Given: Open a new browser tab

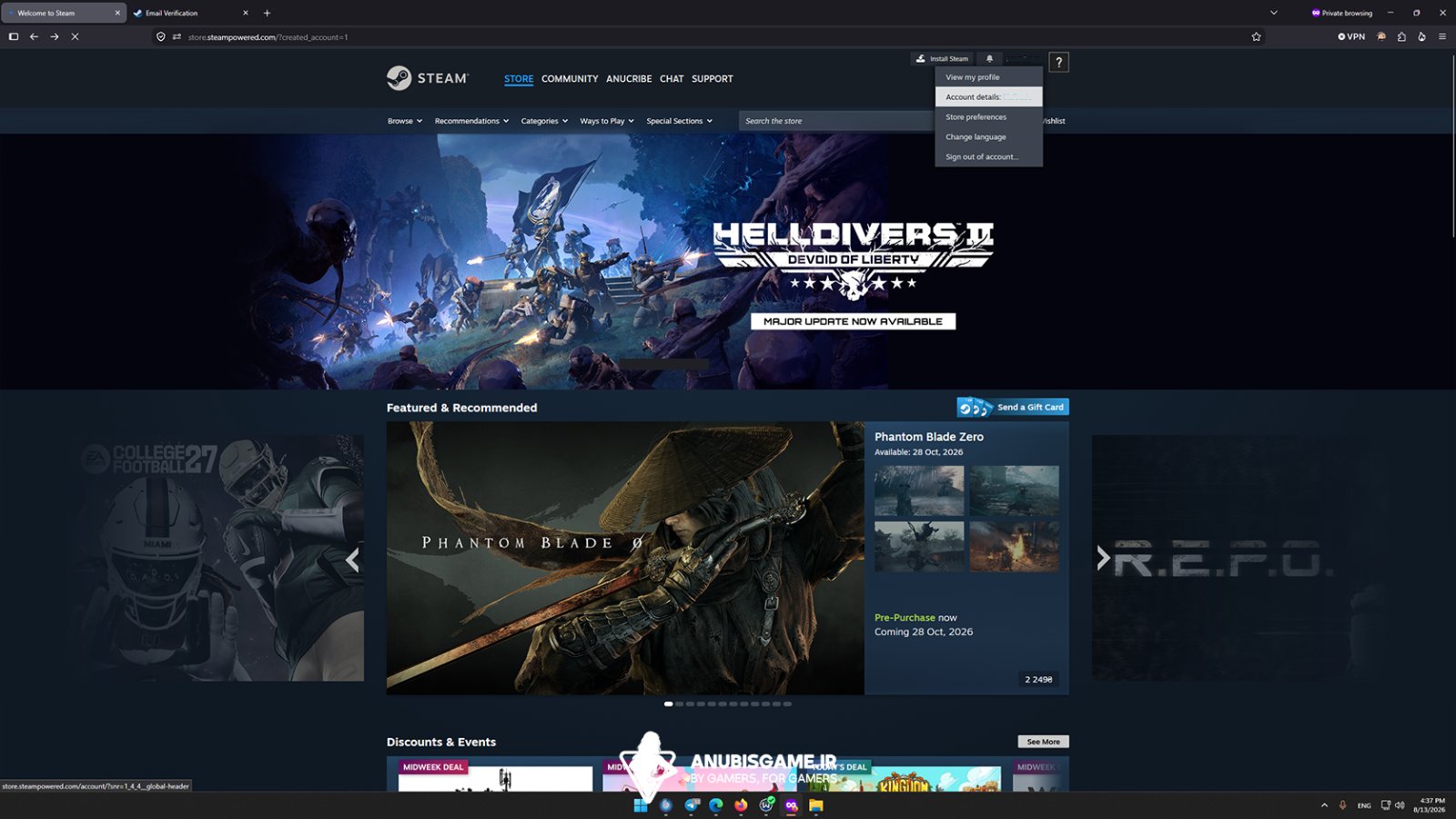Looking at the screenshot, I should pyautogui.click(x=267, y=13).
